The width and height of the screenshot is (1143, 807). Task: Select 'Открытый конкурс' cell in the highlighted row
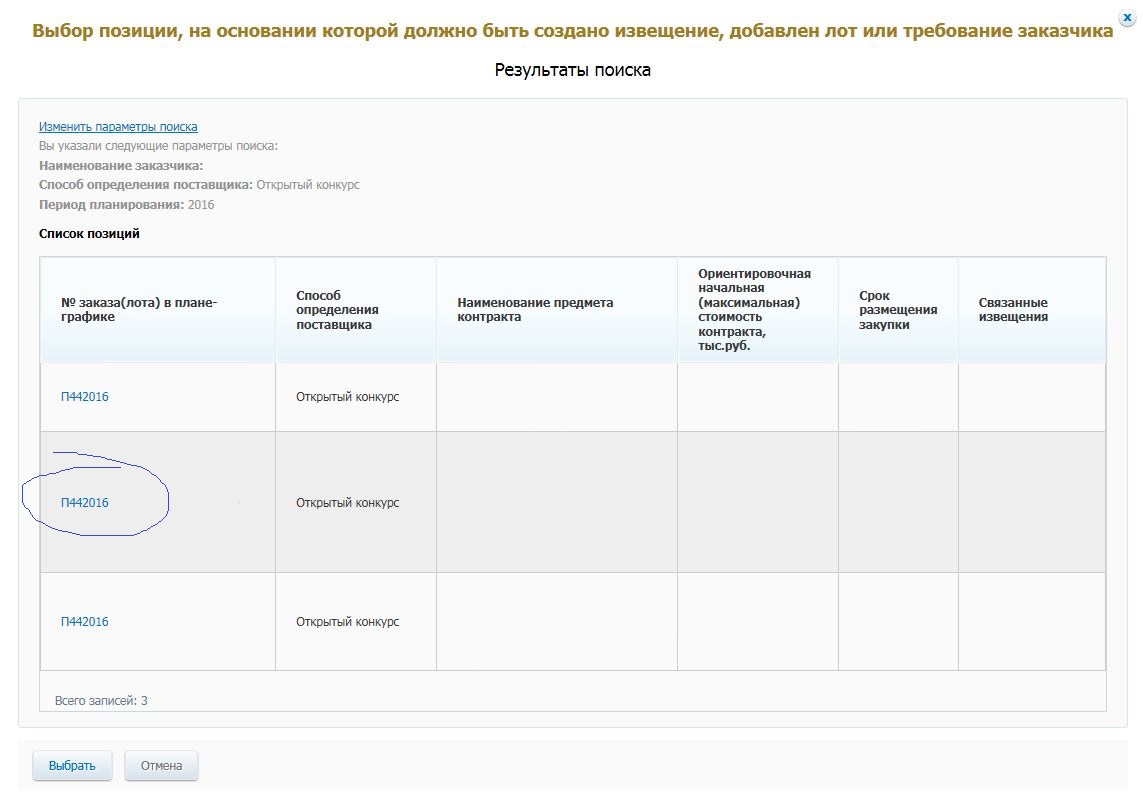(347, 503)
